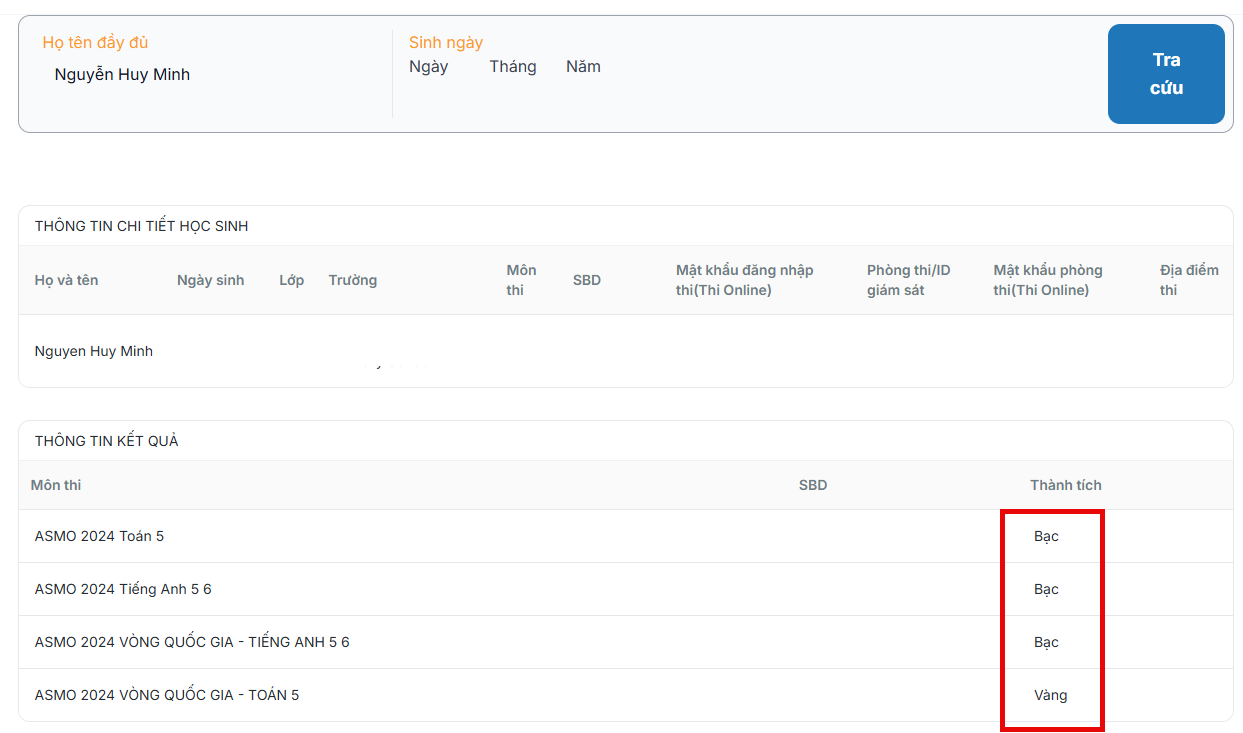Click the Địa điểm thi column header
This screenshot has width=1243, height=733.
[x=1189, y=280]
